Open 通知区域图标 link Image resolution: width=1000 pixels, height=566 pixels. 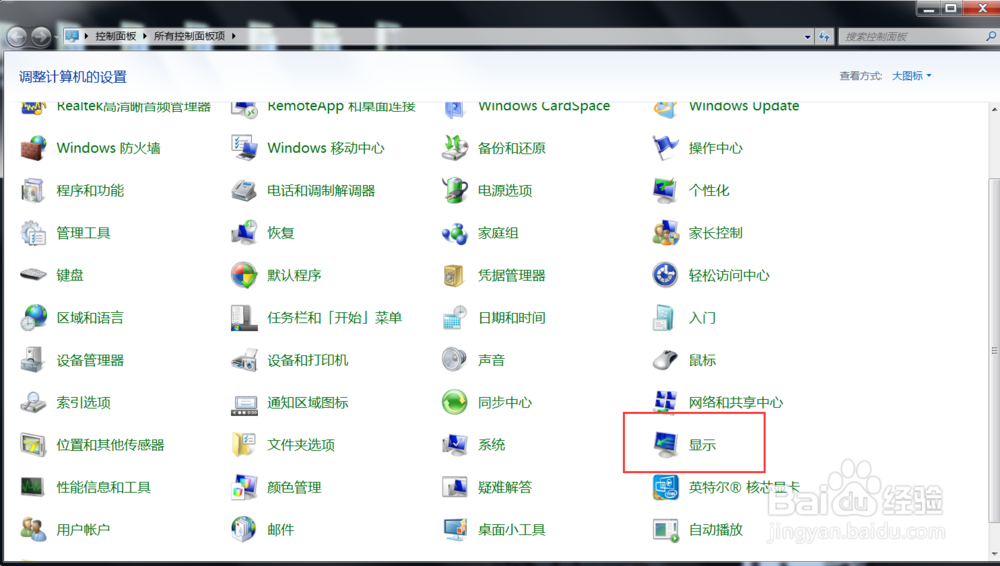coord(308,403)
